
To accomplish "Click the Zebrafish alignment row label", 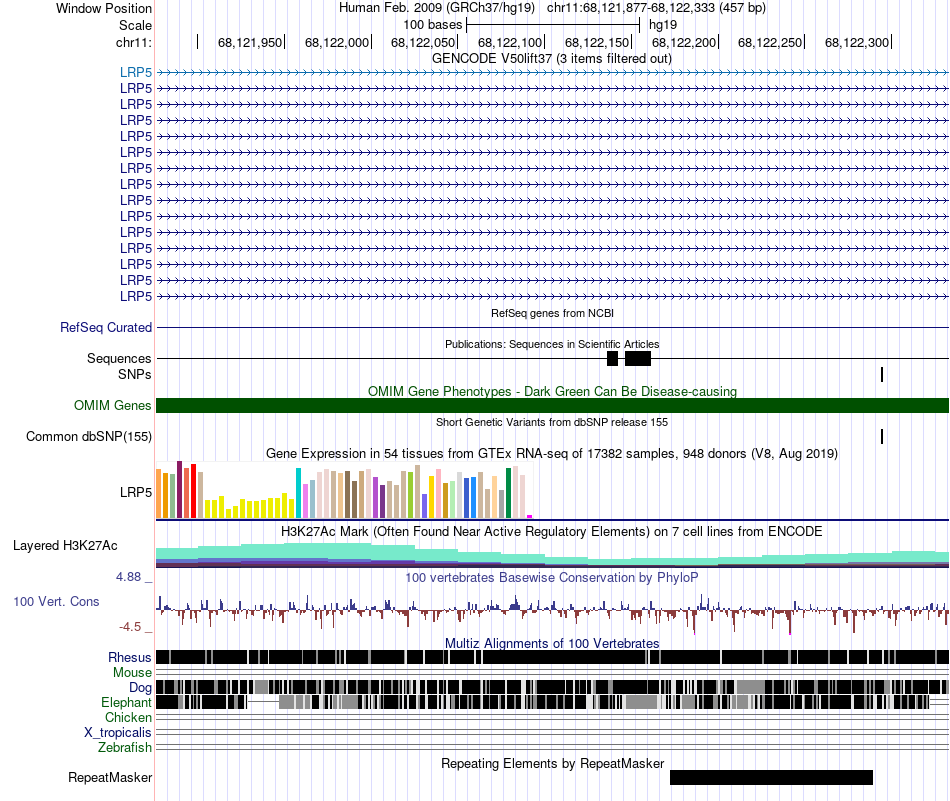I will pos(125,747).
